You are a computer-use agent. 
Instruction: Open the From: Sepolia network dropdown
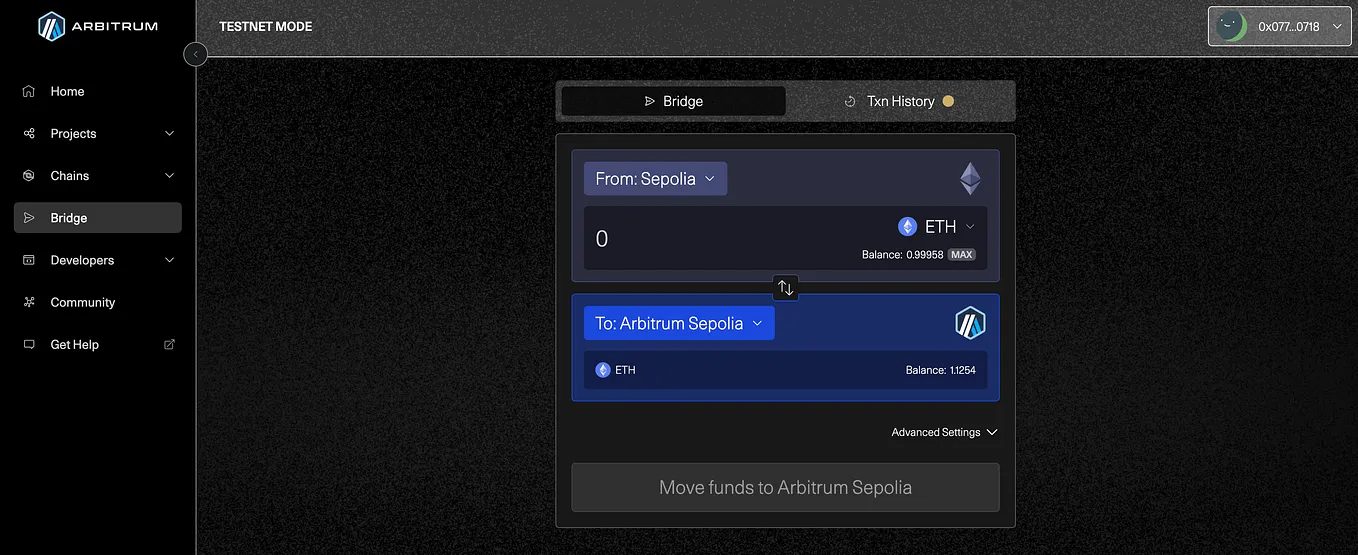655,179
